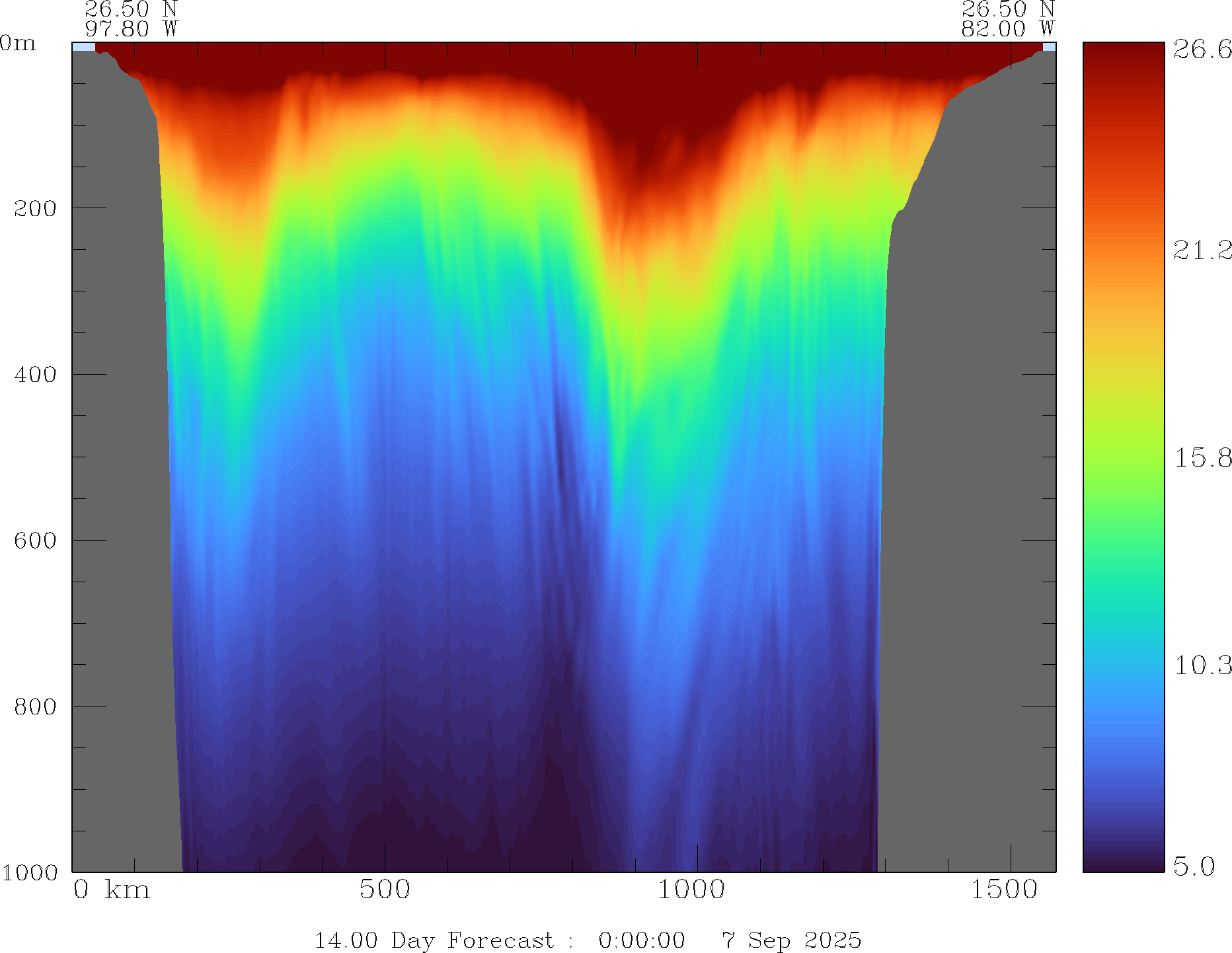Screen dimensions: 1232x953
Task: Click the 200 depth axis label
Action: (x=35, y=209)
